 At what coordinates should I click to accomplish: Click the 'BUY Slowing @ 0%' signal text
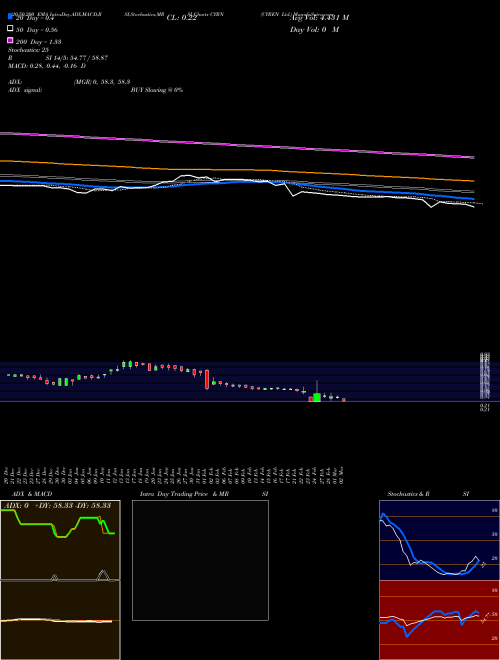click(x=157, y=90)
